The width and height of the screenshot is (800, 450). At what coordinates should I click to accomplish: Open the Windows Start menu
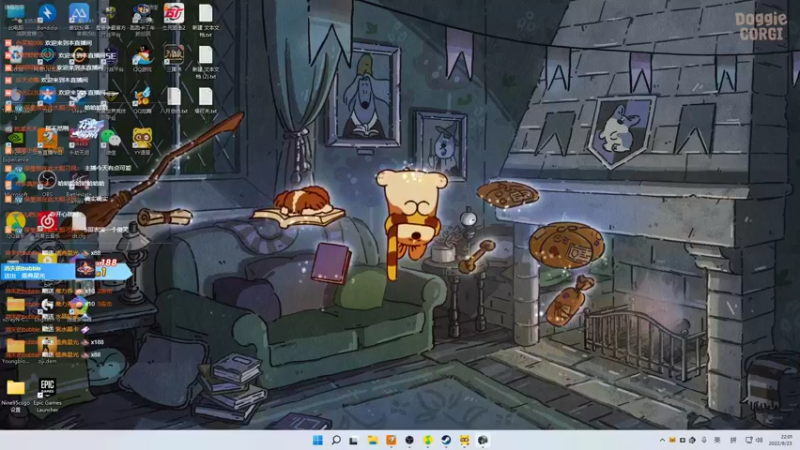point(317,440)
